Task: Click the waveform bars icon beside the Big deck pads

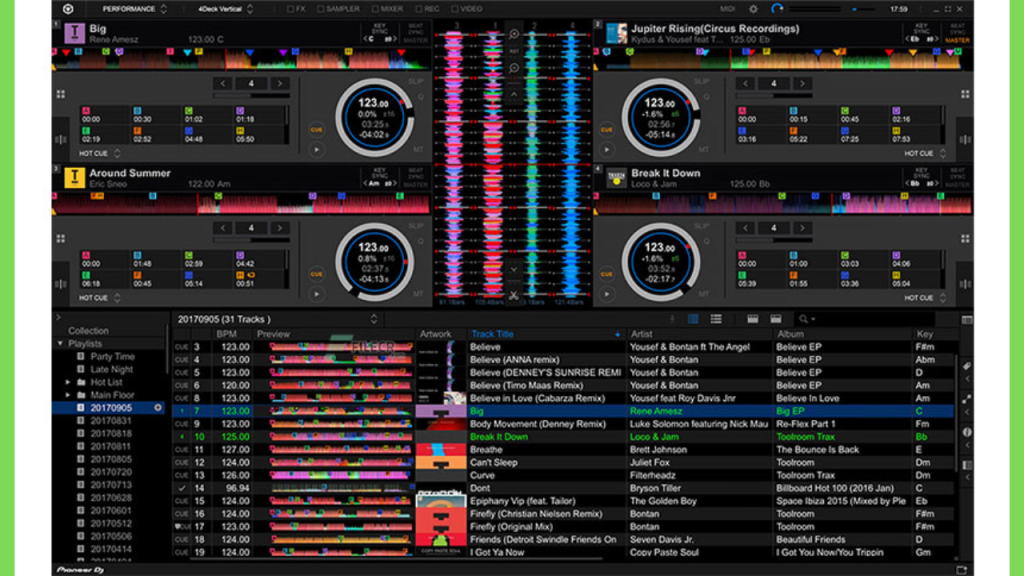Action: pos(61,139)
